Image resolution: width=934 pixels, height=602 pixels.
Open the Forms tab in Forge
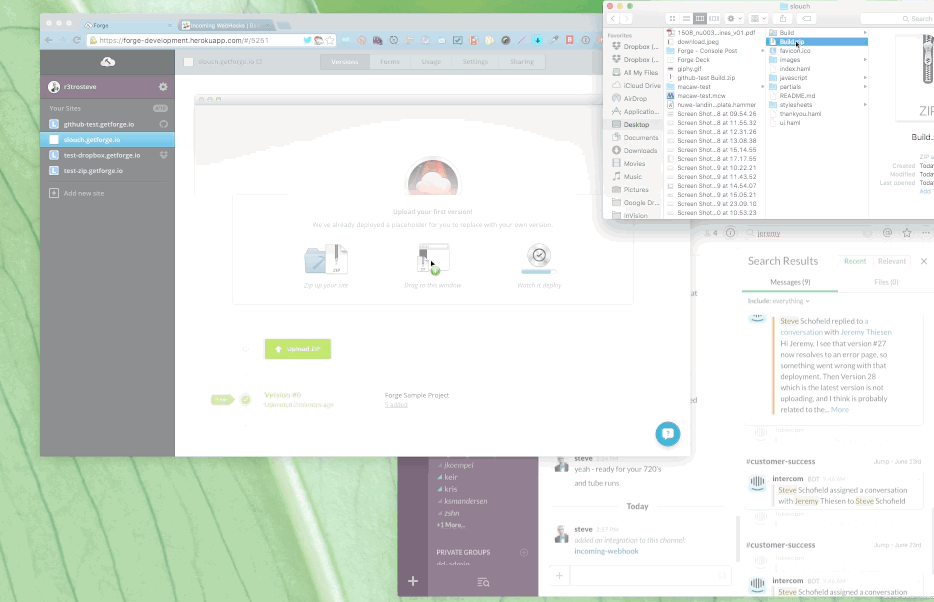pos(390,62)
